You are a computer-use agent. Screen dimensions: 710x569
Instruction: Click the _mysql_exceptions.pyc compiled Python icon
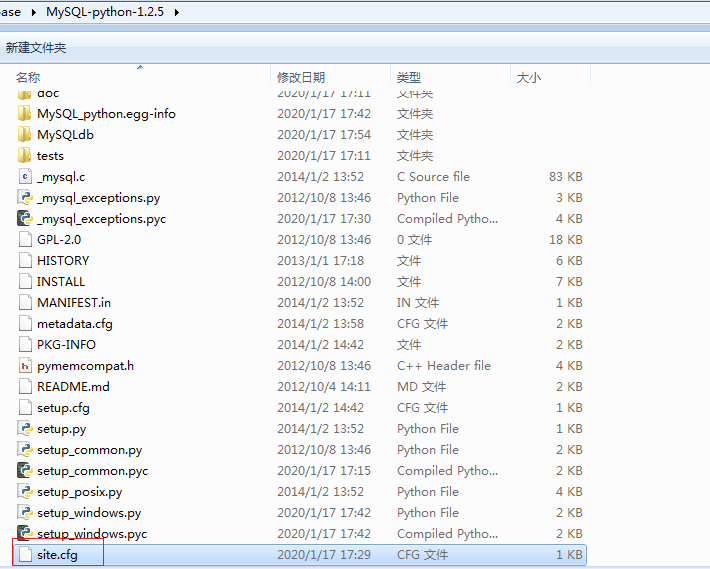coord(25,218)
